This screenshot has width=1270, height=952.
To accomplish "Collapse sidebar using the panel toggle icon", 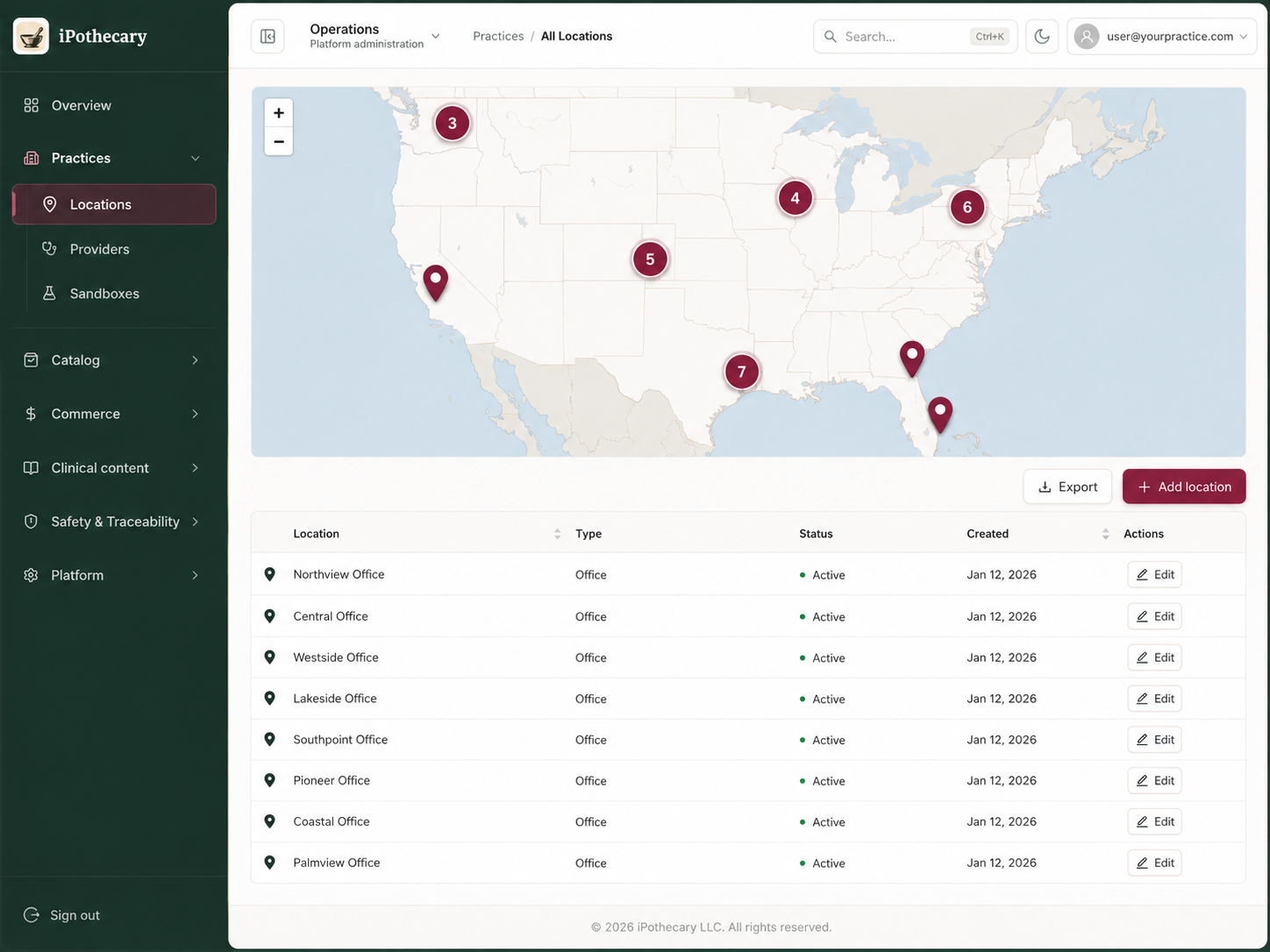I will tap(268, 36).
